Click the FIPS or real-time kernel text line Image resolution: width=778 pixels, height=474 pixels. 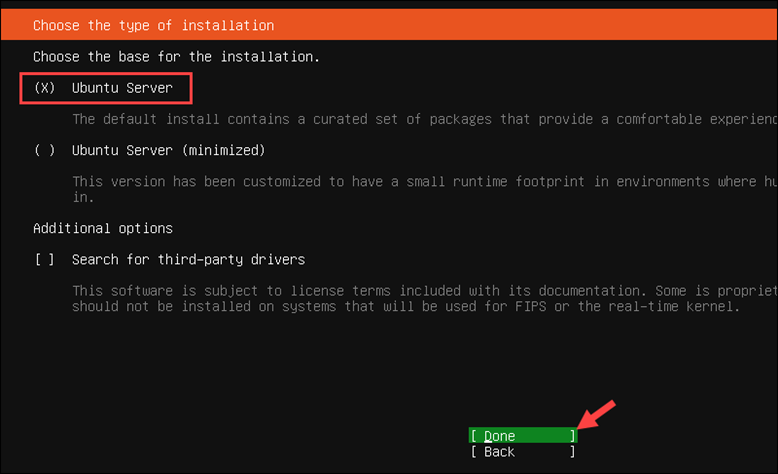pos(406,306)
